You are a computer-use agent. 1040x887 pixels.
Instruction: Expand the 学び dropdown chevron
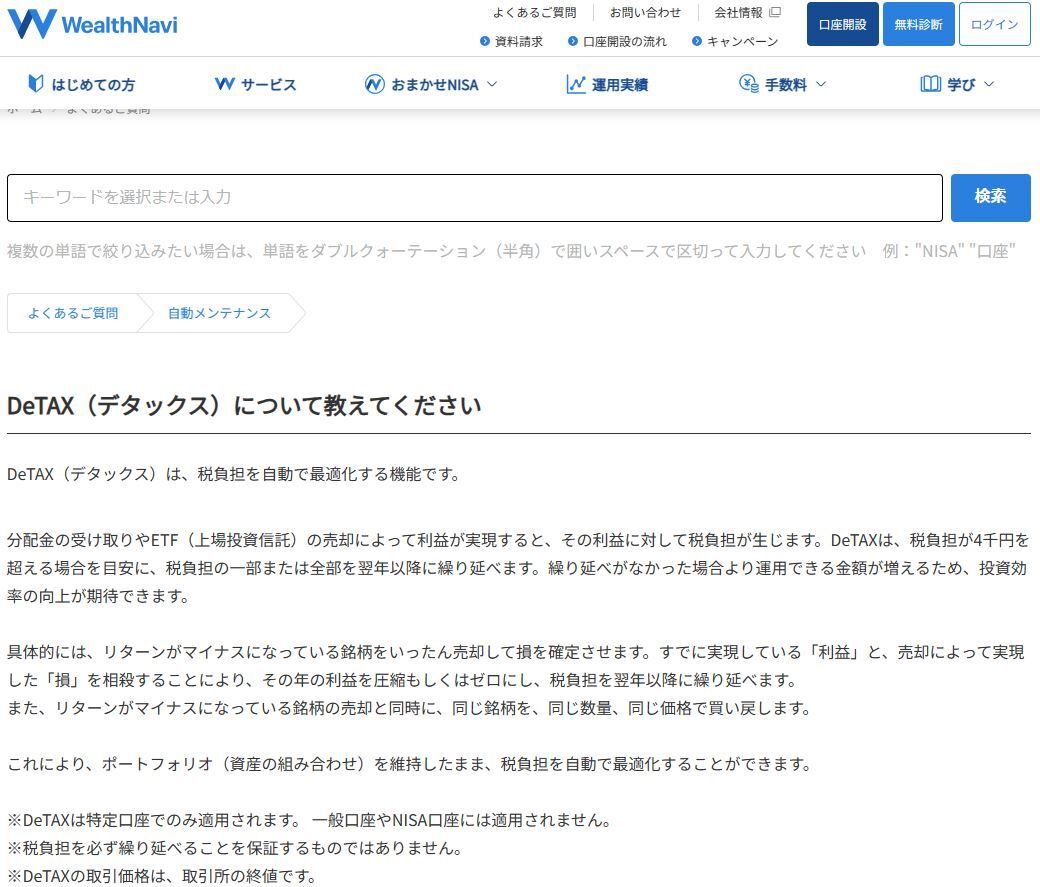[x=989, y=84]
